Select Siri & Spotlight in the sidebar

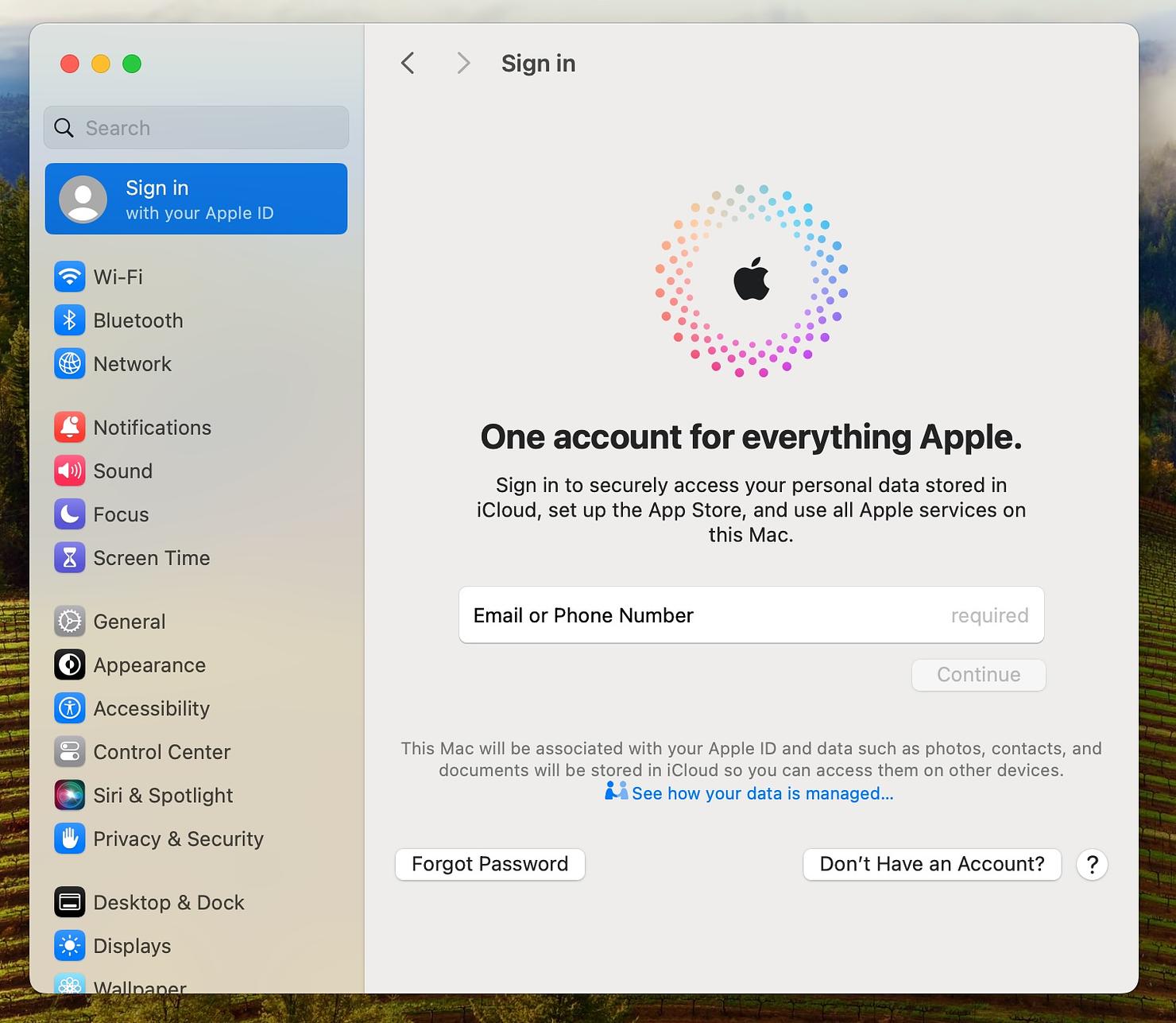(163, 795)
